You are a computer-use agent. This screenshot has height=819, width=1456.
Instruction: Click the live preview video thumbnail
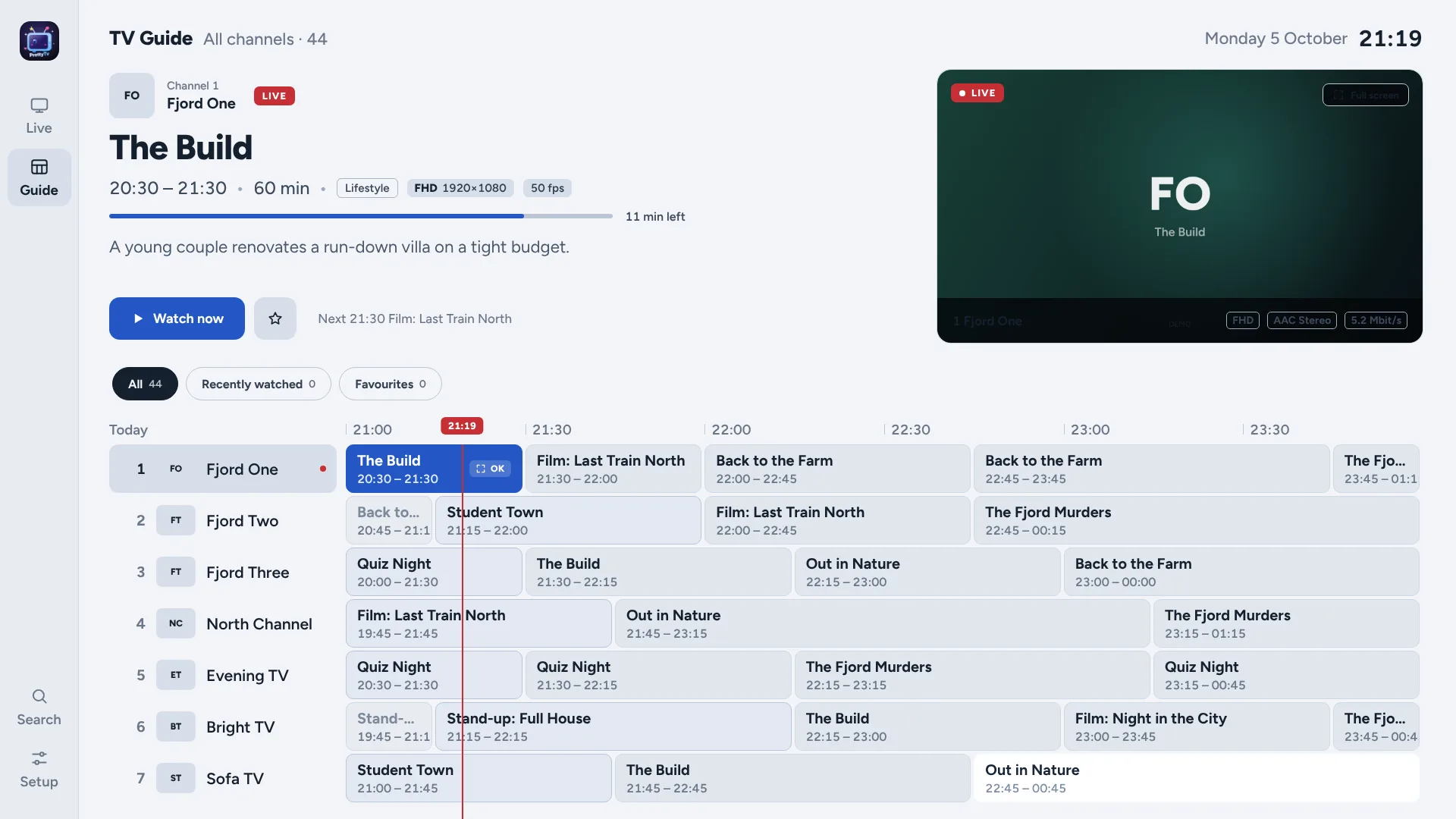1179,206
